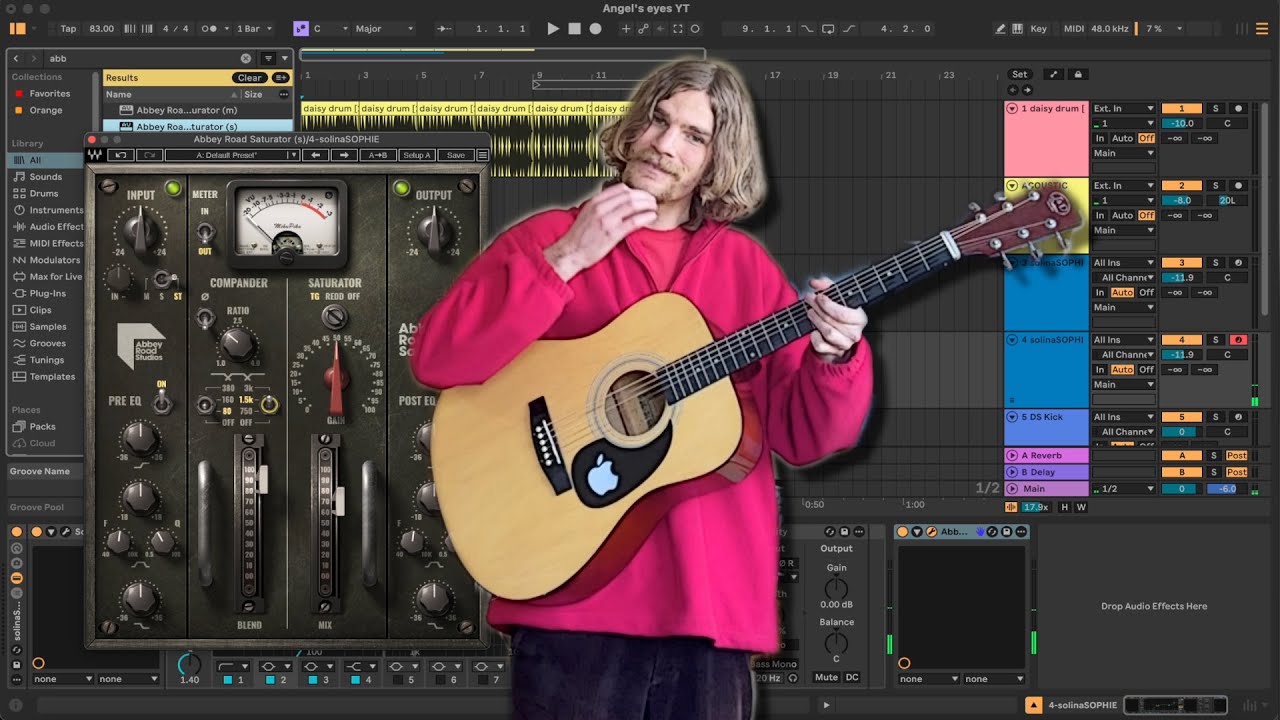Open Sounds in the Library
The image size is (1280, 720).
point(46,177)
